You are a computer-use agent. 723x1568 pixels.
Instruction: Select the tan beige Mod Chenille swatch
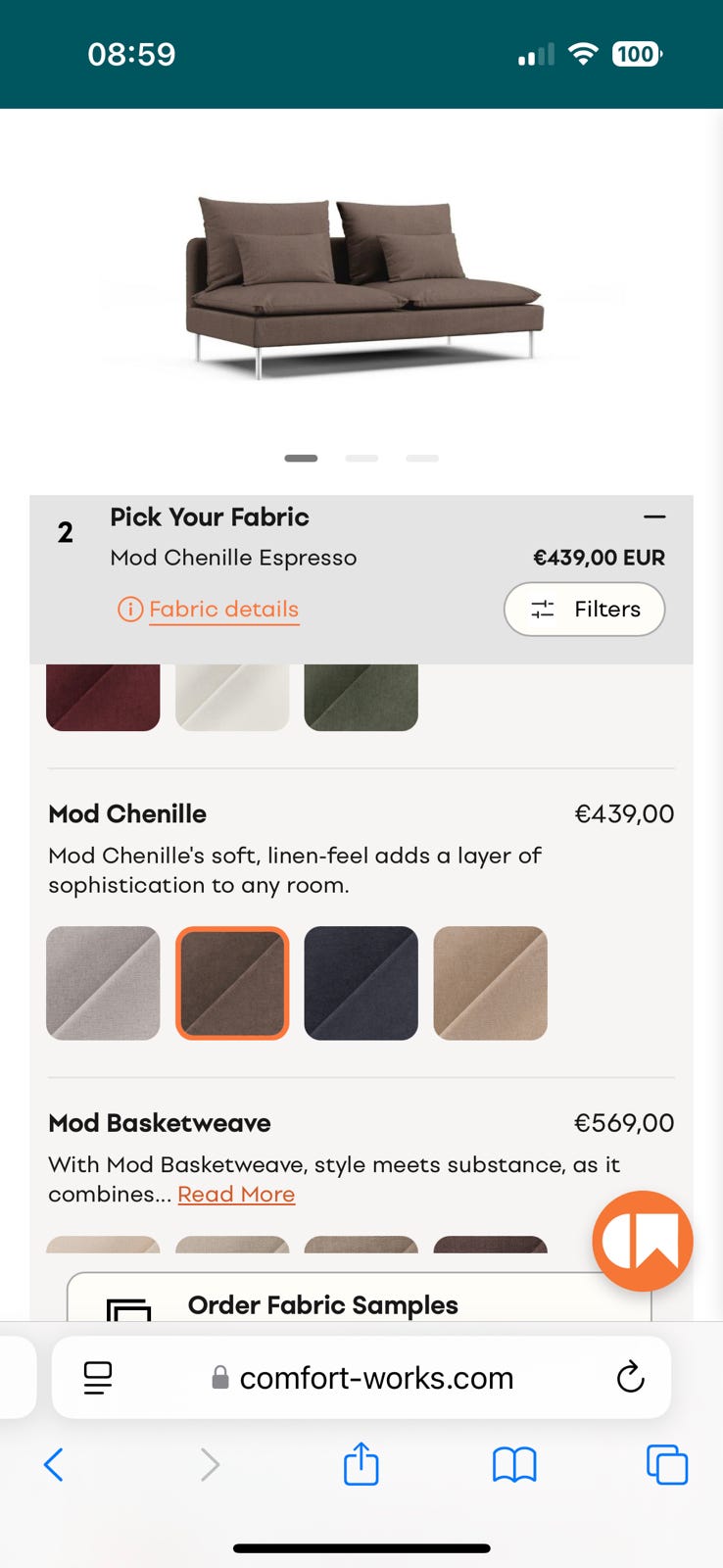pyautogui.click(x=491, y=982)
